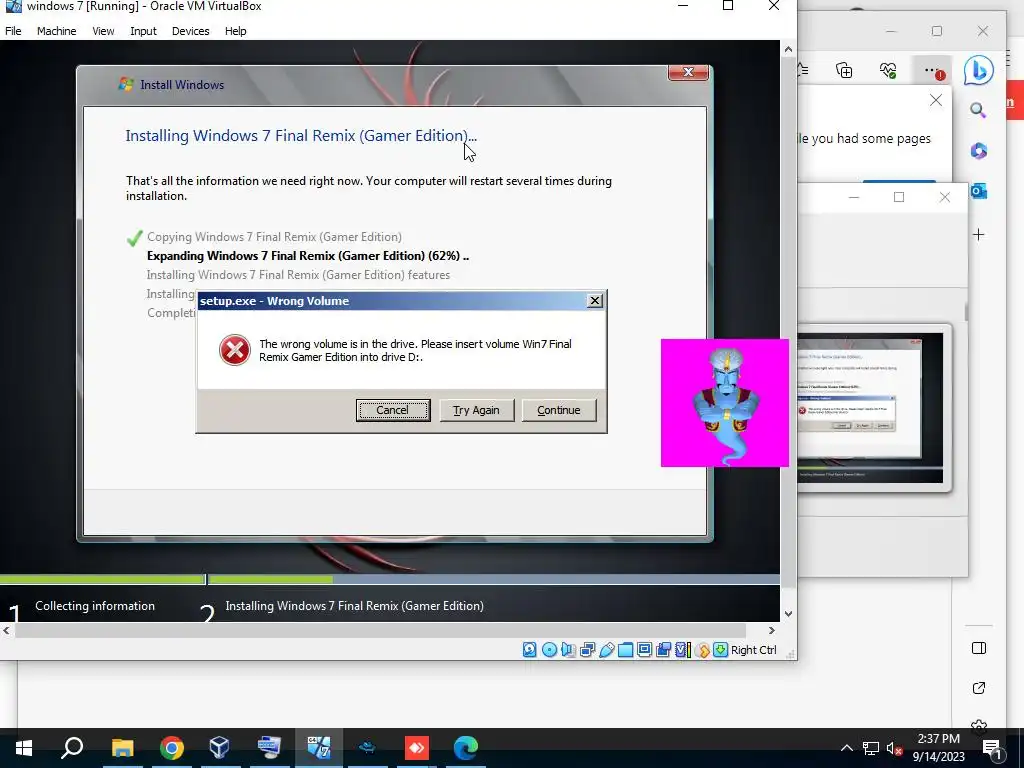Click Cancel in the Wrong Volume dialog
Screen dimensions: 1024x768
point(392,410)
